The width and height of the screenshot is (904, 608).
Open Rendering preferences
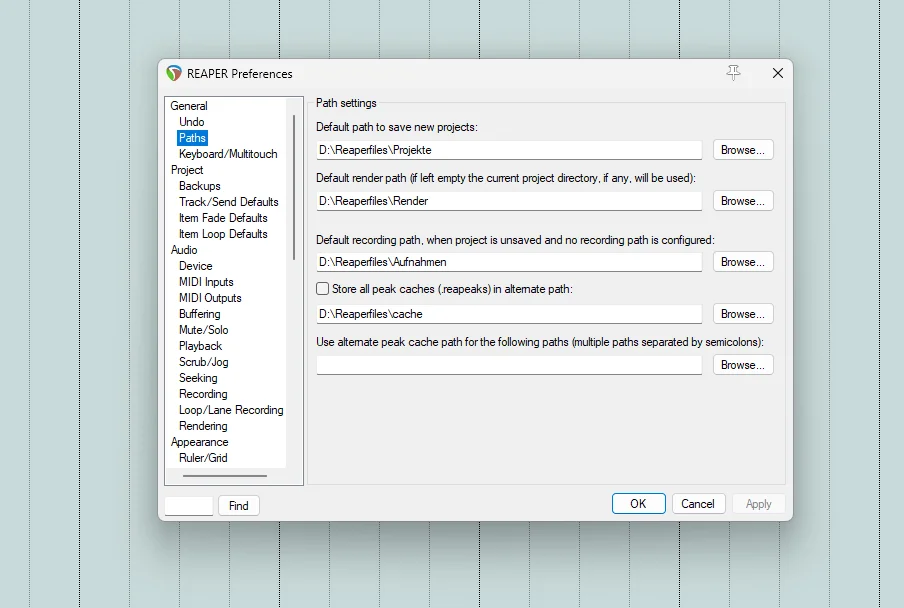[203, 426]
